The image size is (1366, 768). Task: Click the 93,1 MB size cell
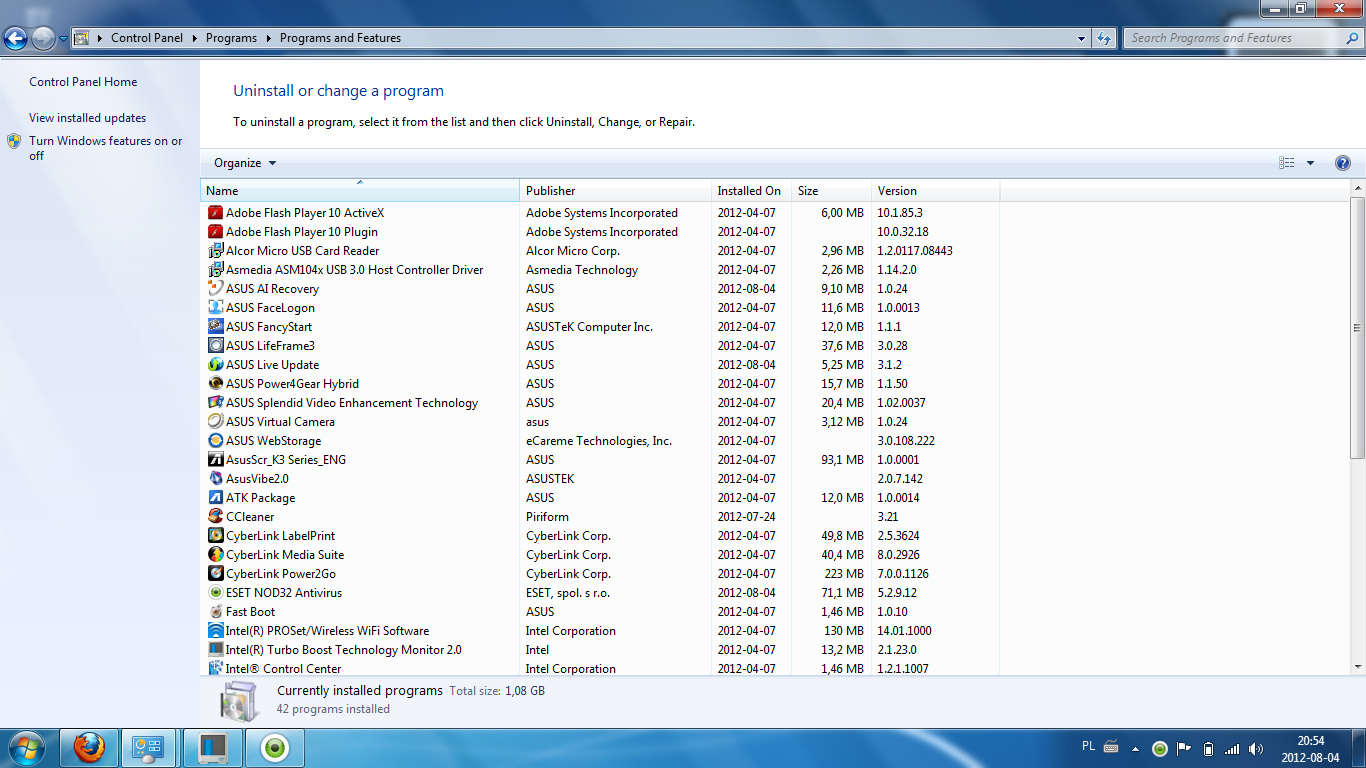coord(842,460)
